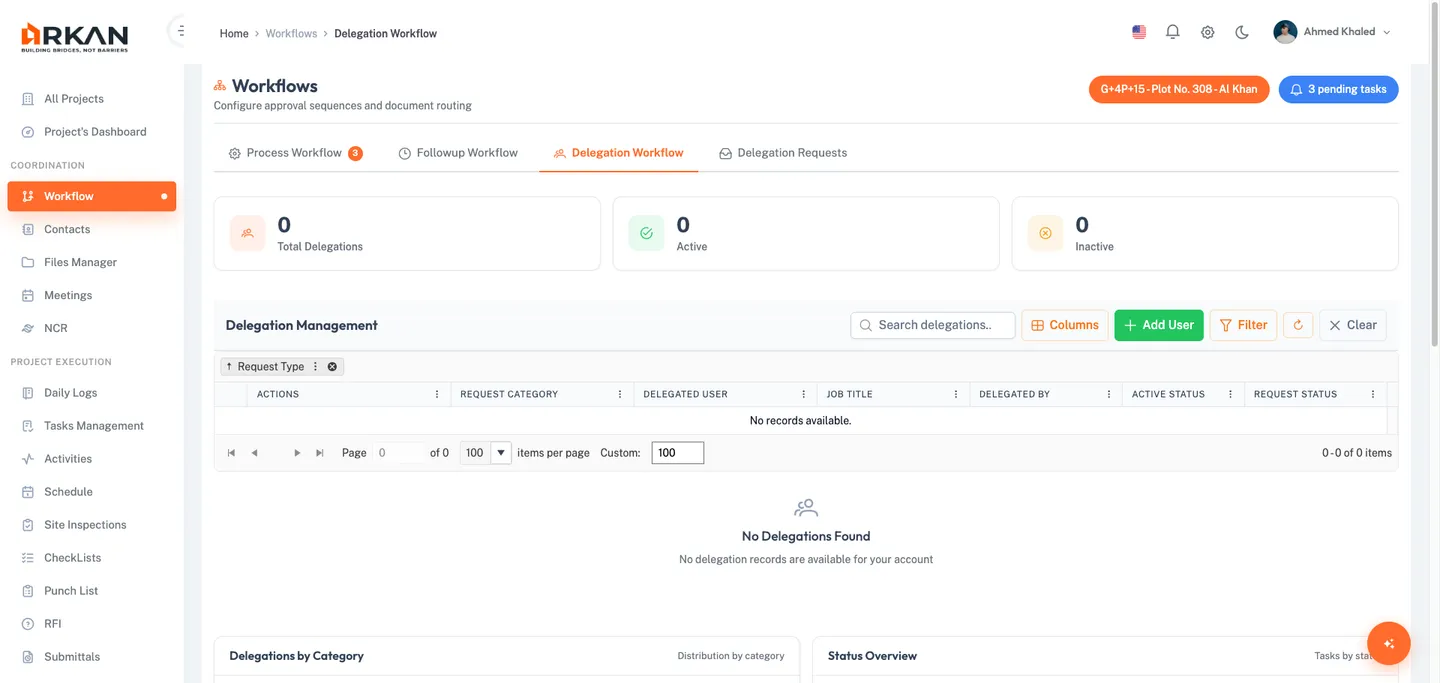
Task: Click the Add User button
Action: coord(1158,325)
